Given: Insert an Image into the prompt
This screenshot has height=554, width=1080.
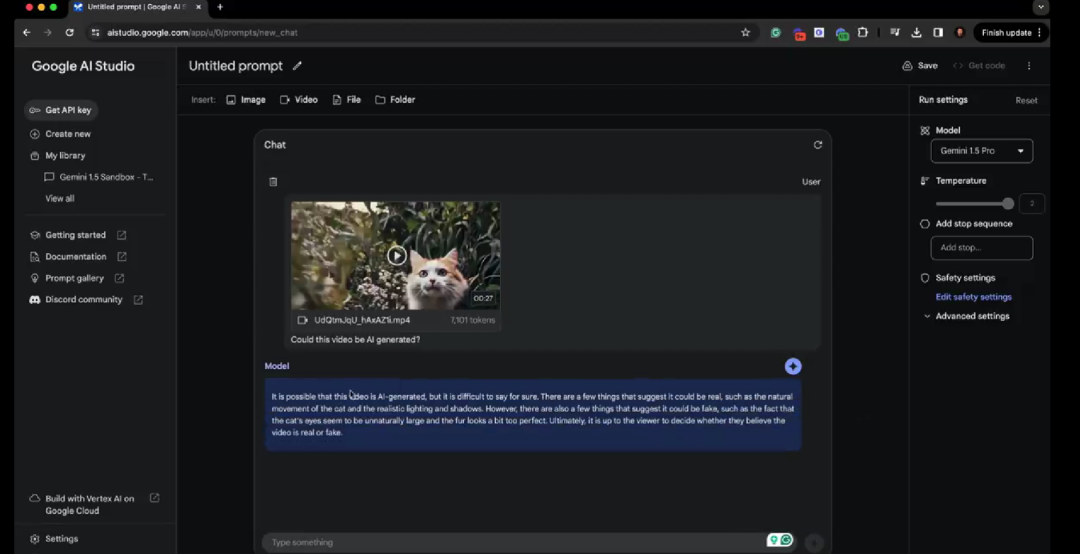Looking at the screenshot, I should point(246,100).
